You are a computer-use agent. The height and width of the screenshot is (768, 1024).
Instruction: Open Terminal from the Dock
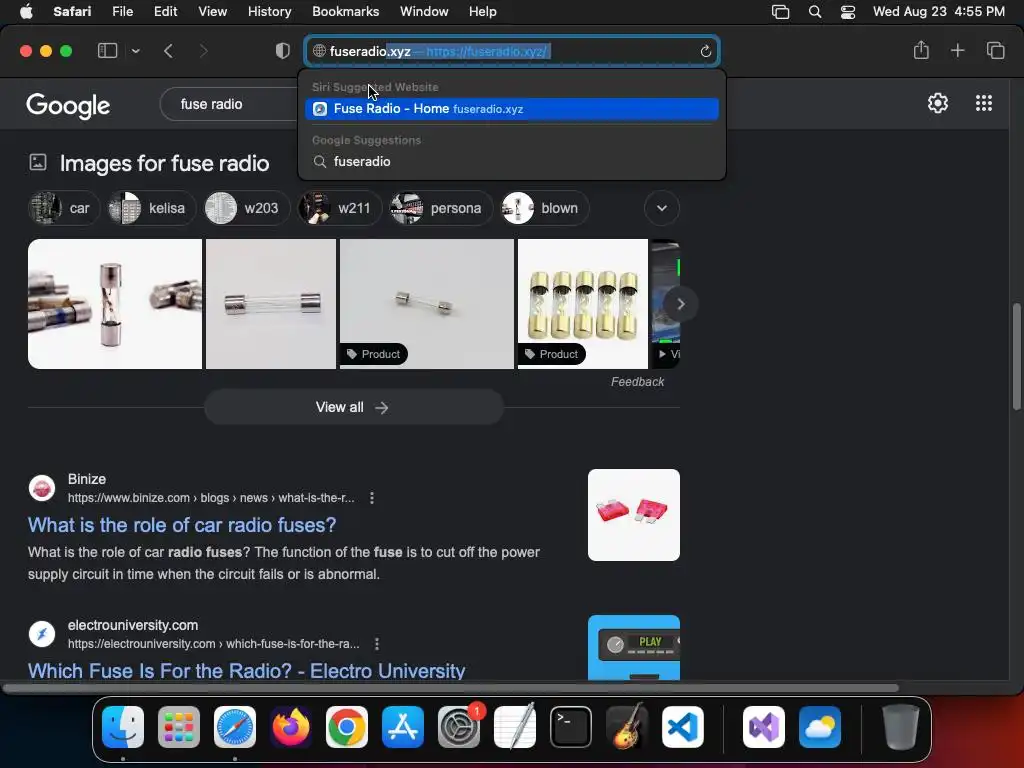tap(571, 727)
